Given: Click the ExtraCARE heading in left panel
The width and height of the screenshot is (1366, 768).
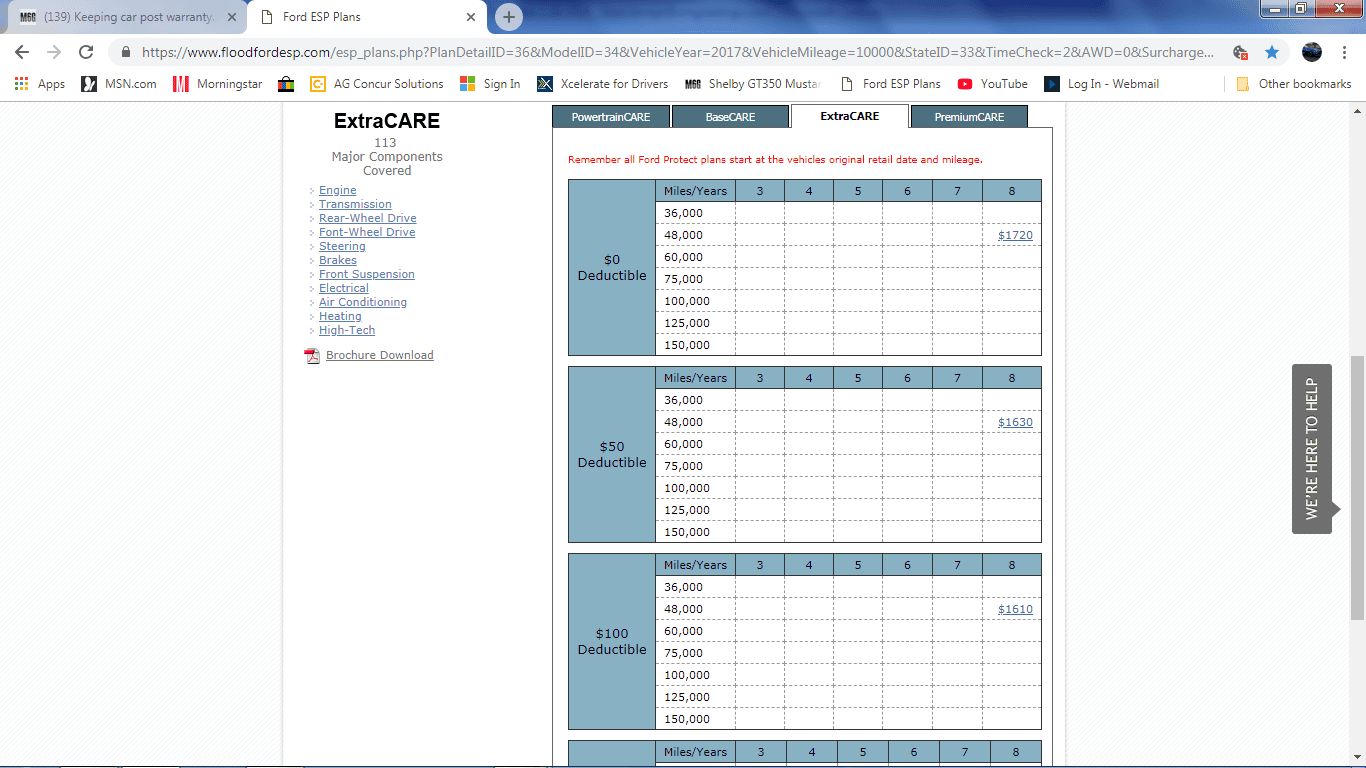Looking at the screenshot, I should click(387, 121).
